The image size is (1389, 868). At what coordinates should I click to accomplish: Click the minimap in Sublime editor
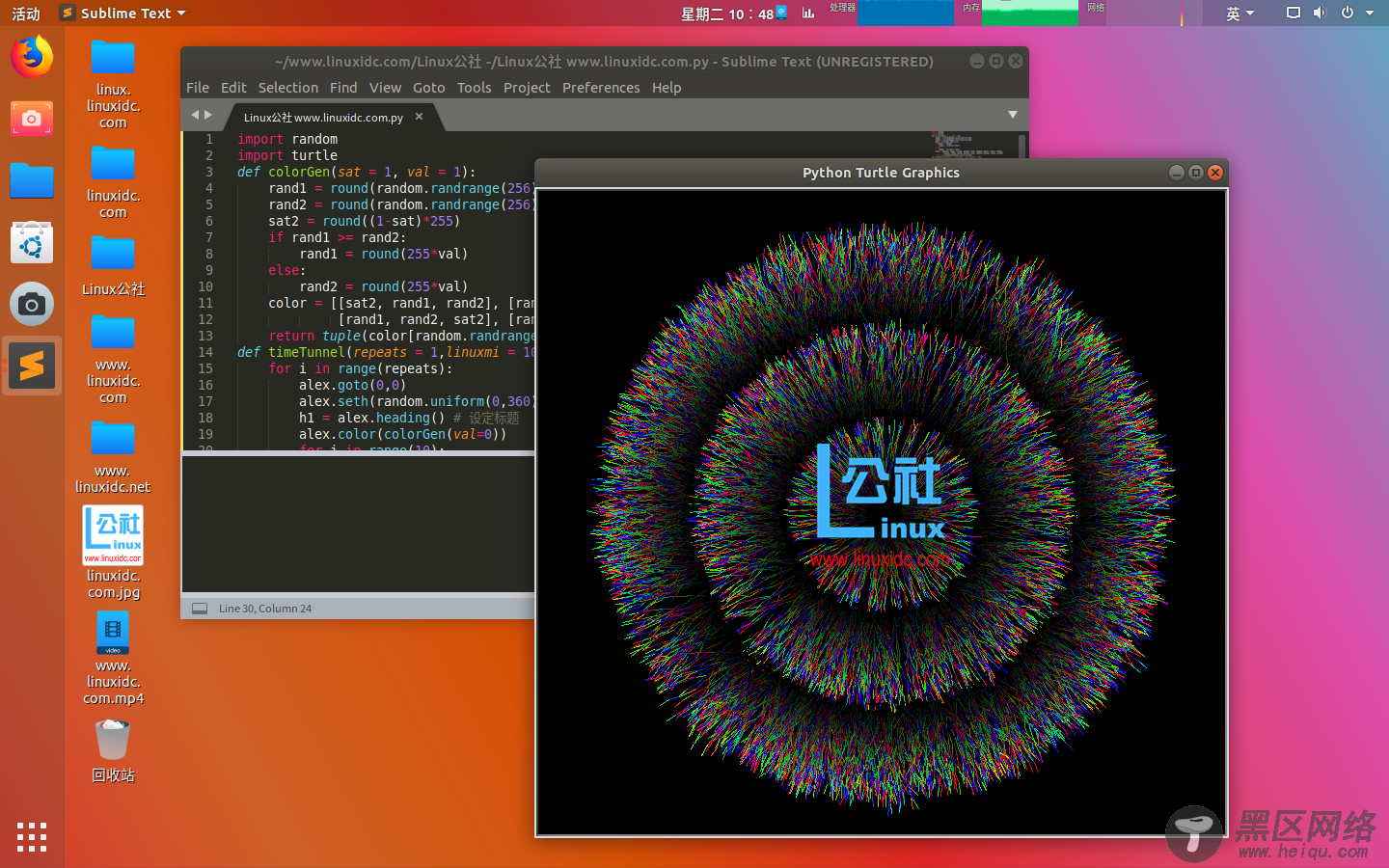[x=969, y=146]
